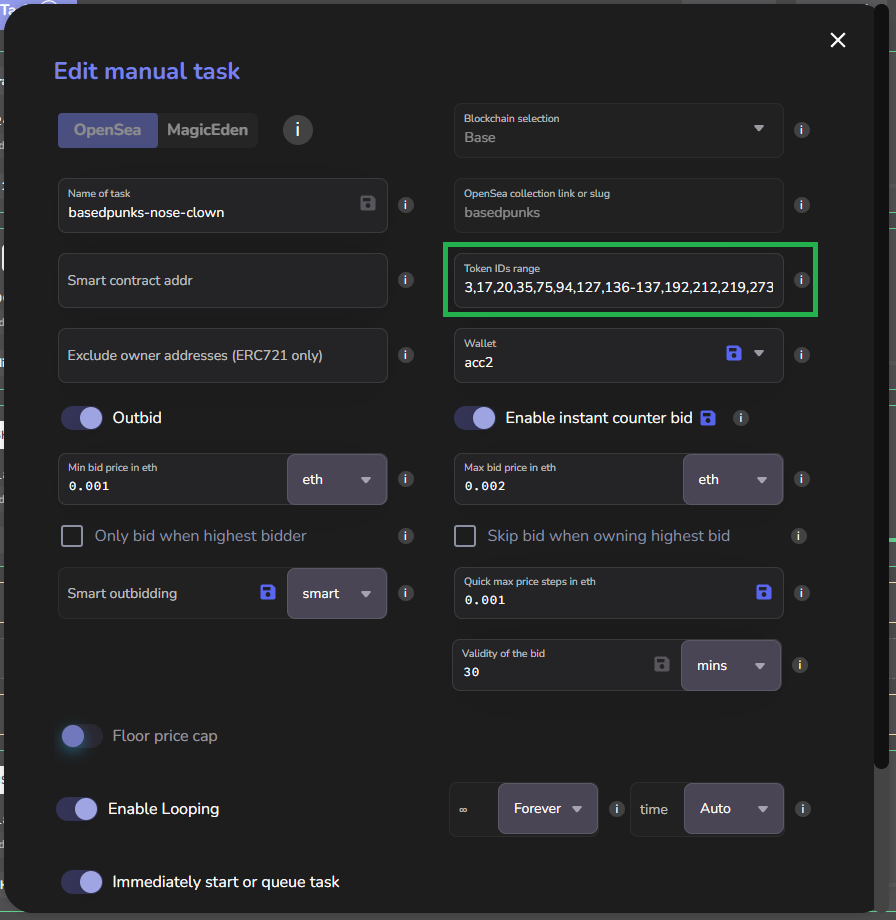
Task: Click info icon next to Token IDs range
Action: [x=801, y=280]
